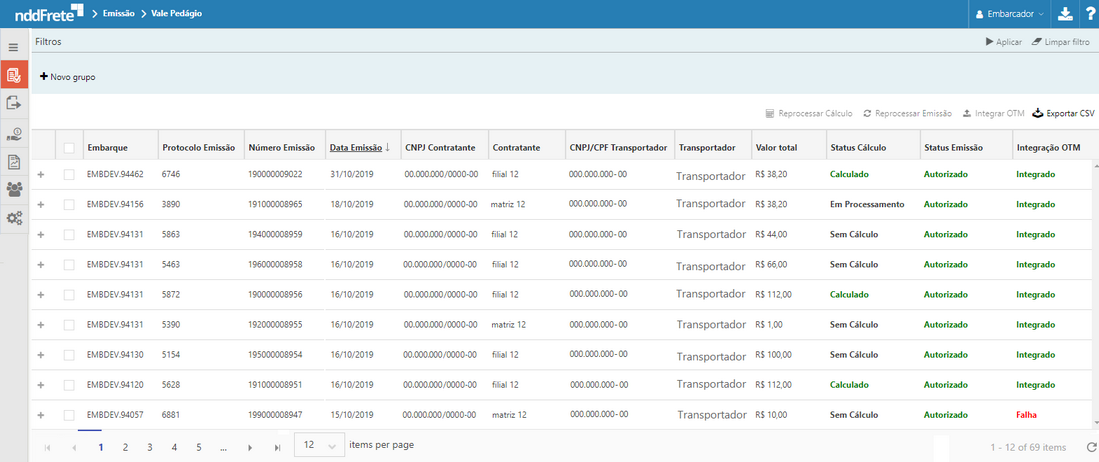Toggle the select-all checkbox in header
The height and width of the screenshot is (462, 1099).
69,148
